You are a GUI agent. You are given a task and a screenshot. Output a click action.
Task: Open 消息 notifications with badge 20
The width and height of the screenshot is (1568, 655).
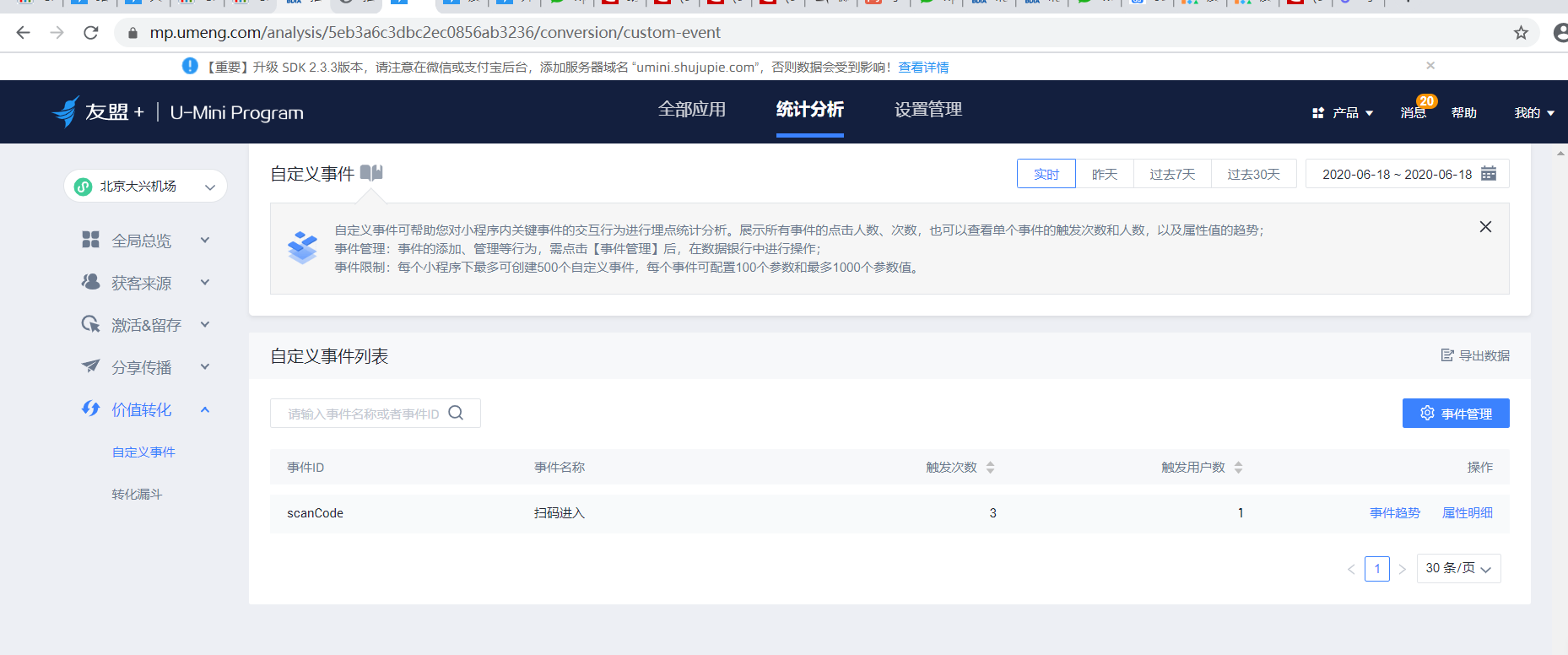[1414, 112]
